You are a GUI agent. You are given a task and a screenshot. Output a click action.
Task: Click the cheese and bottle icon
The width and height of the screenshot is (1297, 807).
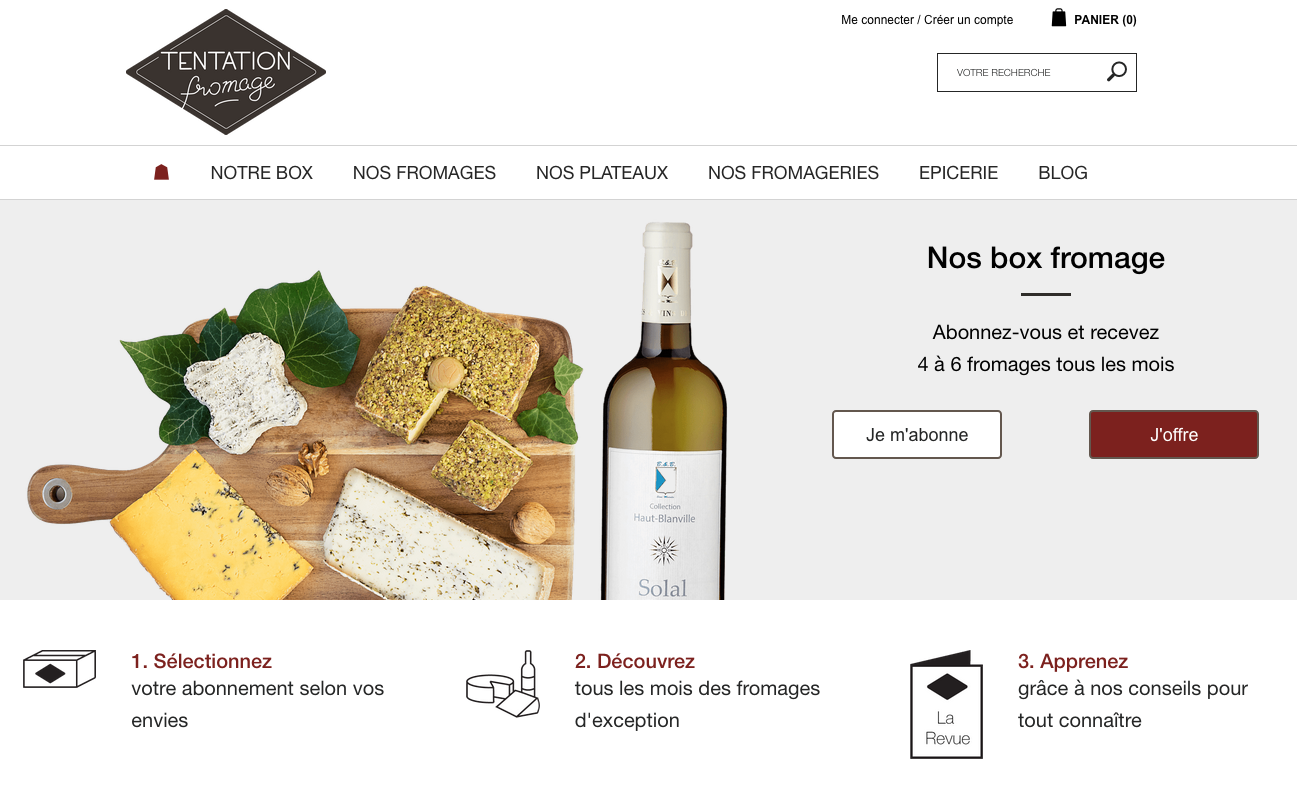point(503,683)
